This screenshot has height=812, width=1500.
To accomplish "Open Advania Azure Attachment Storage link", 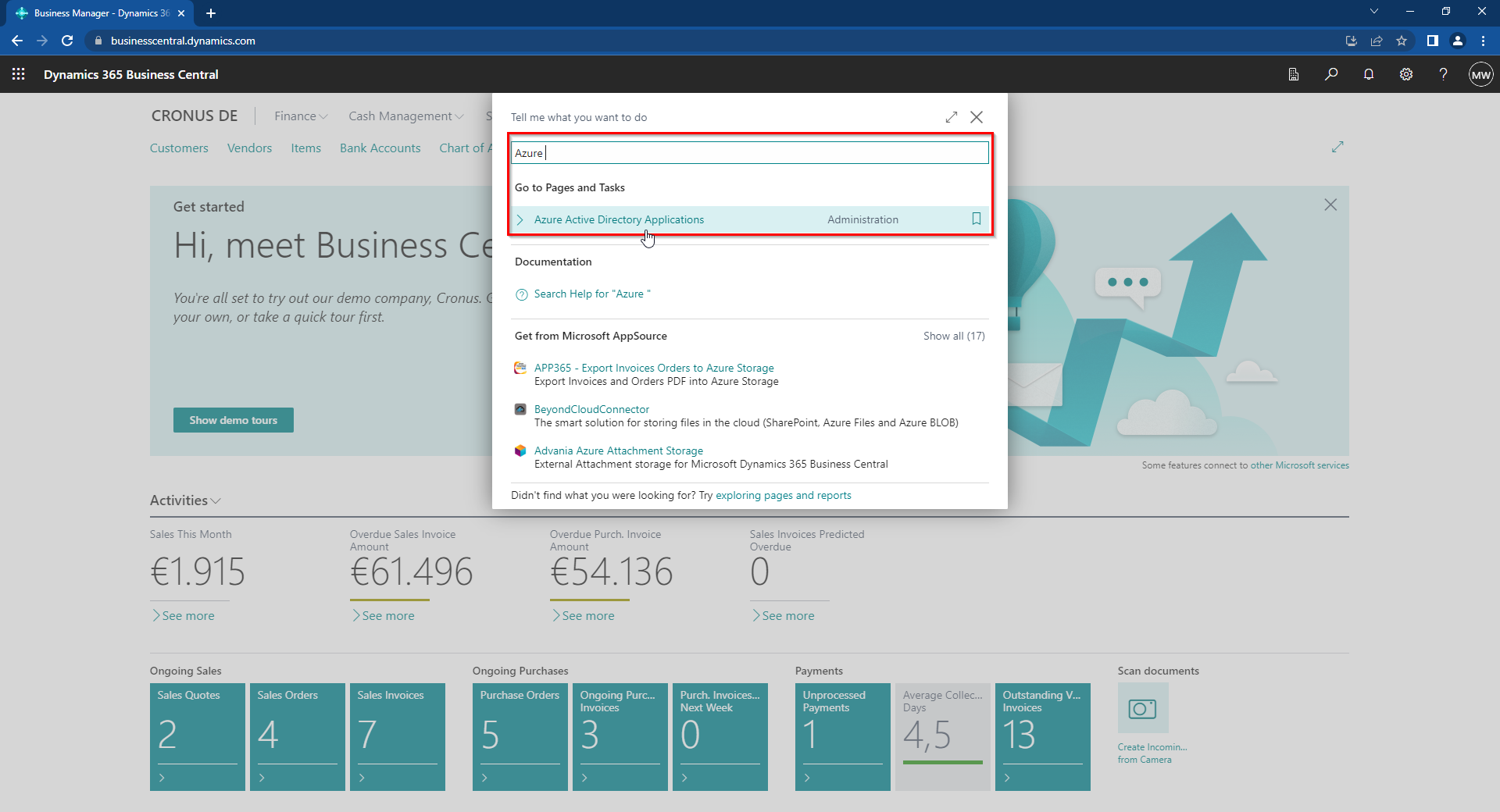I will 619,451.
